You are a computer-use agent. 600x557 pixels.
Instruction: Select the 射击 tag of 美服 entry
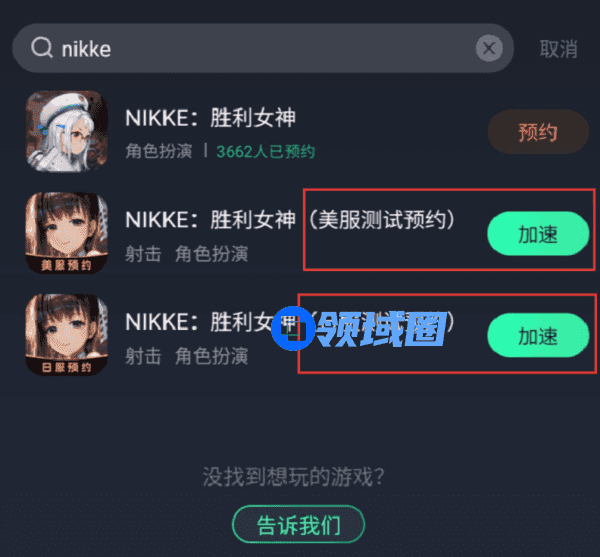[x=143, y=254]
